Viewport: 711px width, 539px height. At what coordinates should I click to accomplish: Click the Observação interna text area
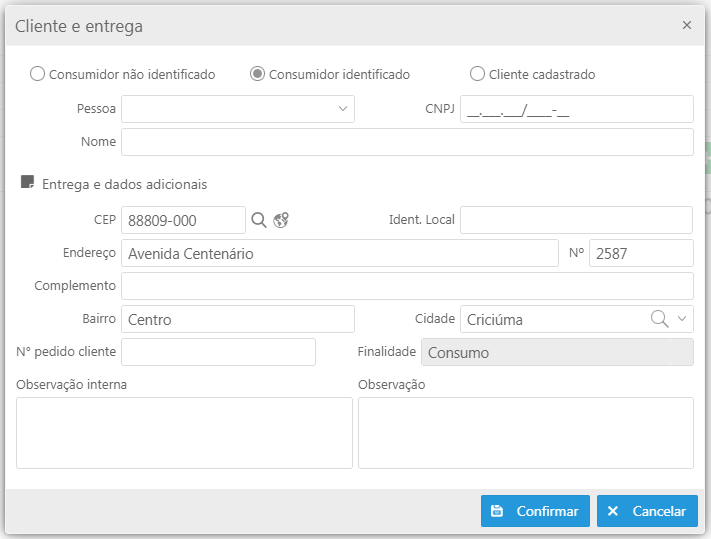tap(184, 433)
